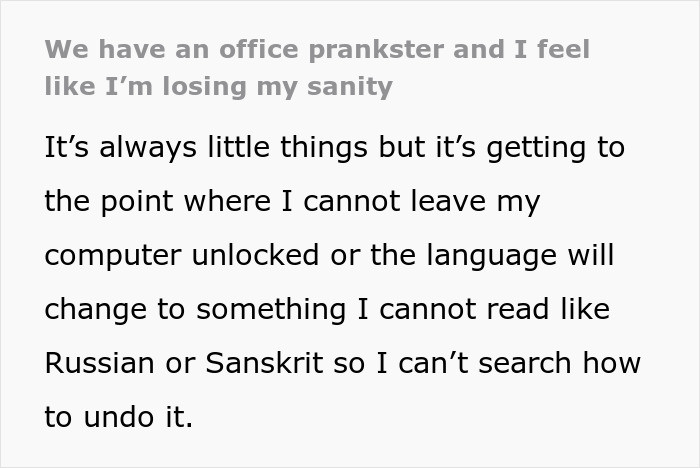The image size is (700, 468).
Task: Click the word "computer" in the paragraph
Action: pyautogui.click(x=113, y=256)
